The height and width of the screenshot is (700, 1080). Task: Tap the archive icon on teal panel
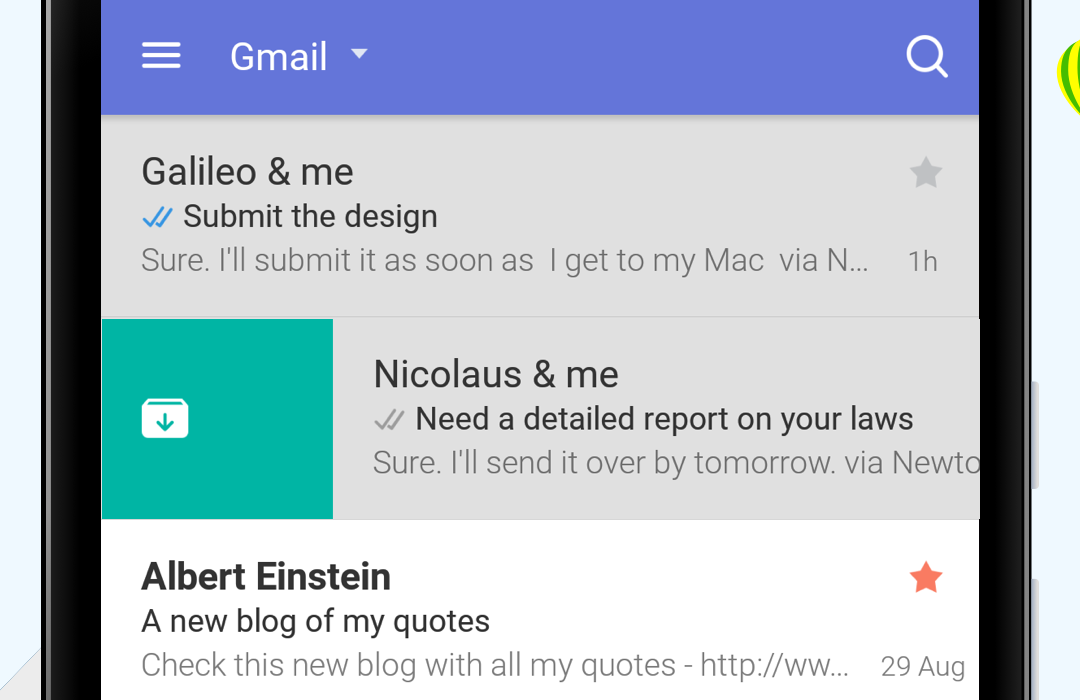coord(165,418)
